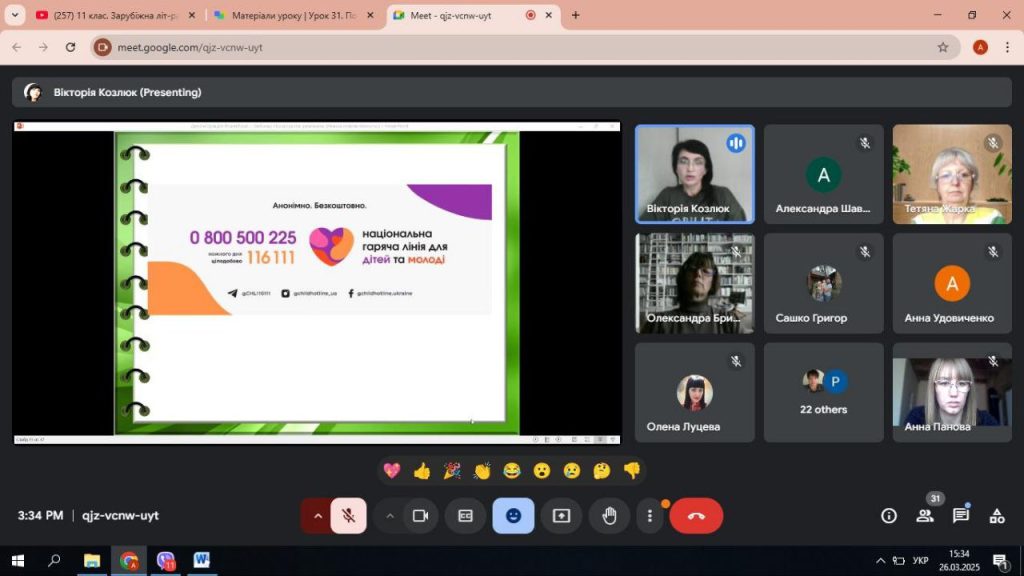Close the emoji reactions bar
The image size is (1024, 576).
(513, 516)
